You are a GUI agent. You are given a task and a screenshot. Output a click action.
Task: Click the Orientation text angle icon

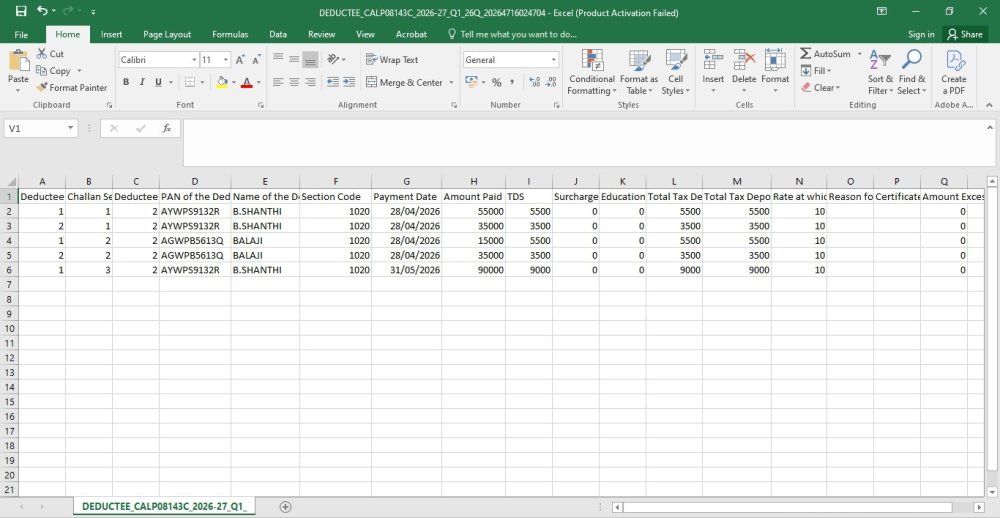[333, 59]
